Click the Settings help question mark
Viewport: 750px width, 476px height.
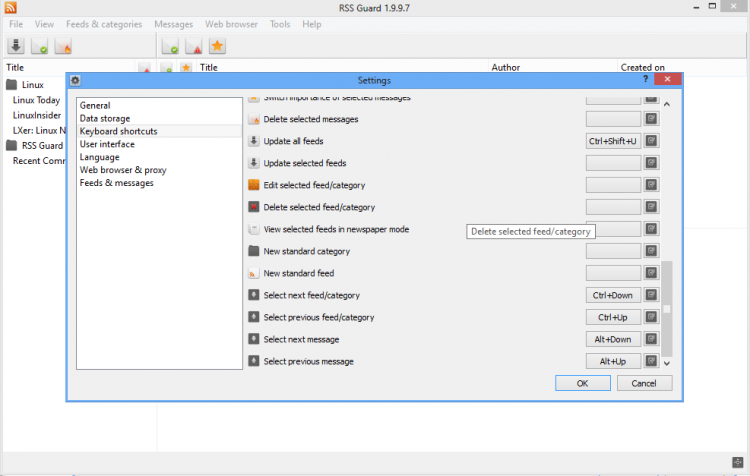click(x=645, y=79)
